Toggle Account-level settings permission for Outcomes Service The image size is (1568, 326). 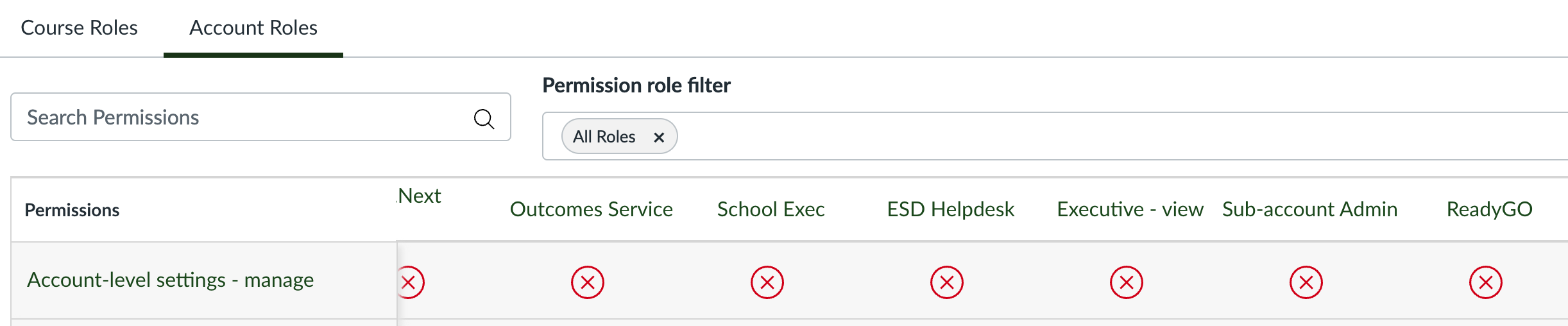(x=588, y=282)
